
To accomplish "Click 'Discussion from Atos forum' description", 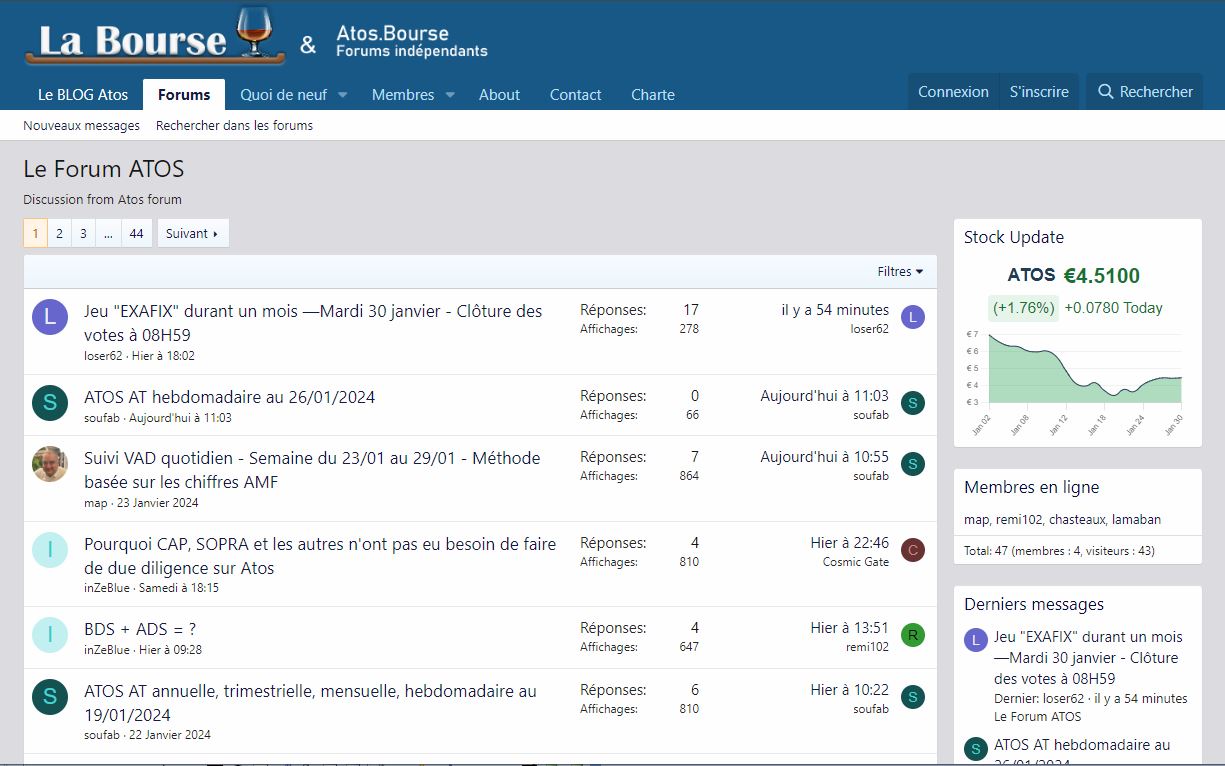I will click(x=103, y=199).
